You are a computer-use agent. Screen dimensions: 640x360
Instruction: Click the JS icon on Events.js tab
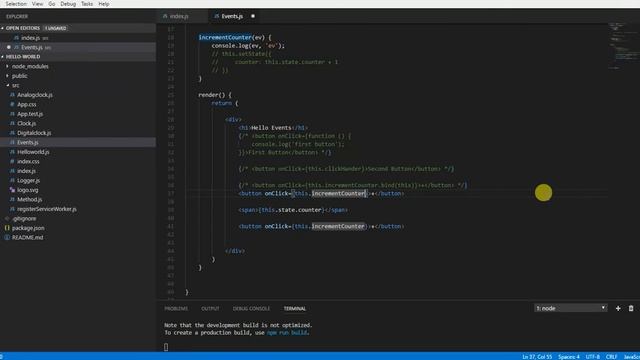(216, 16)
